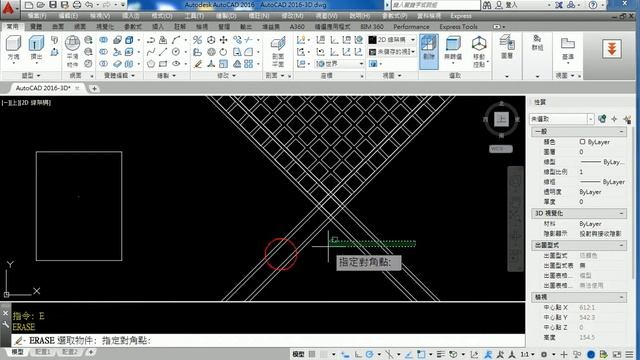Select the Extrude (擠出) tool
This screenshot has width=640, height=360.
(x=36, y=48)
